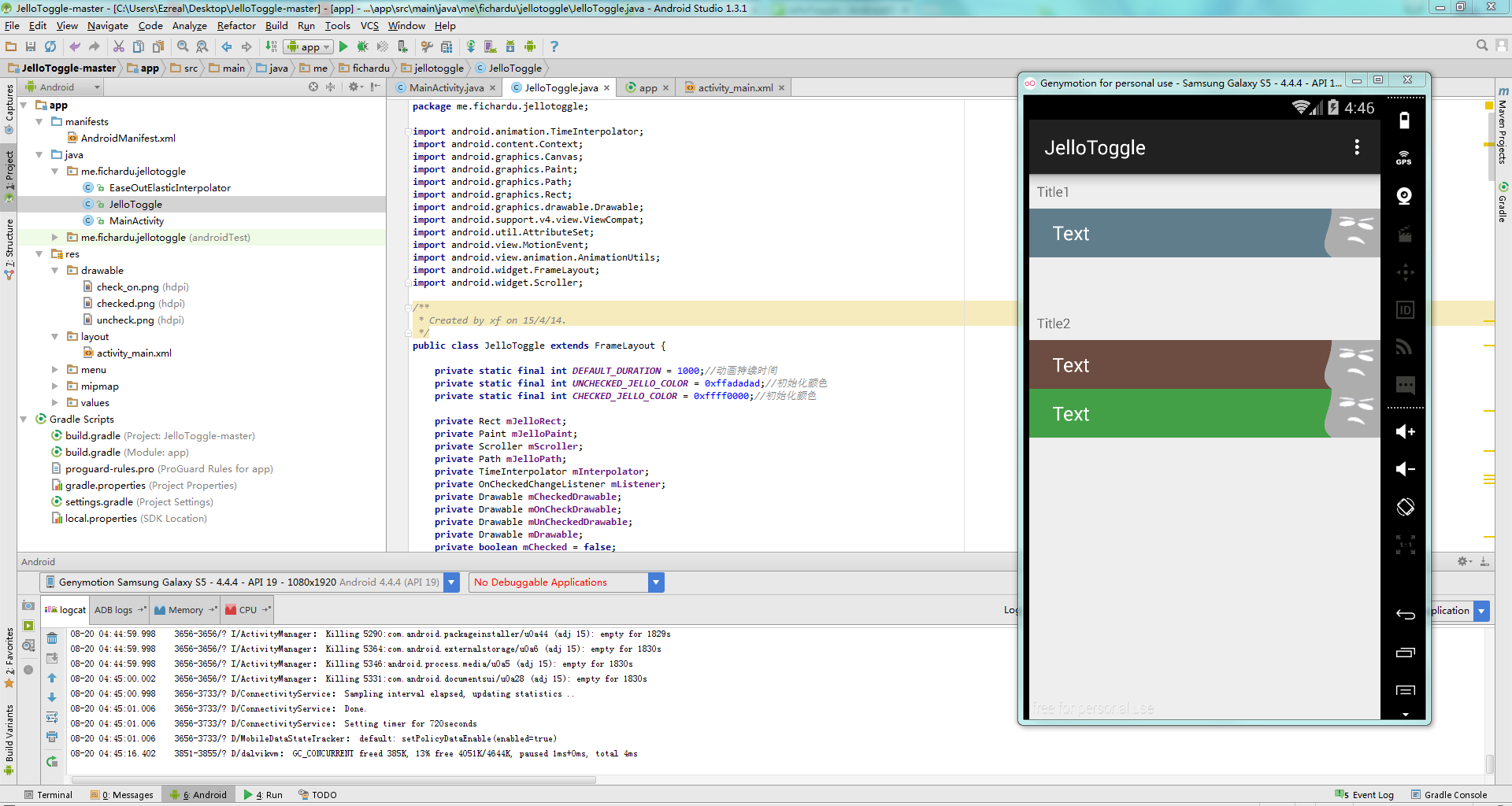The width and height of the screenshot is (1512, 806).
Task: Expand the mipmap folder node
Action: (55, 386)
